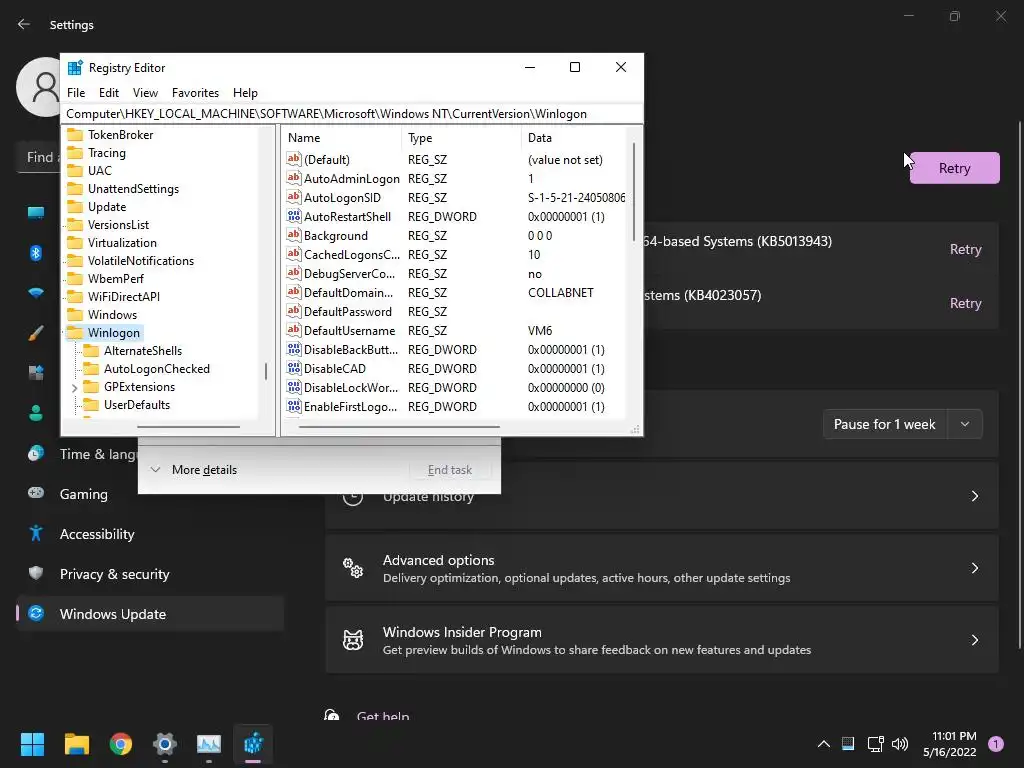Select the EnableFirstLogo... value
The image size is (1024, 768).
tap(350, 406)
